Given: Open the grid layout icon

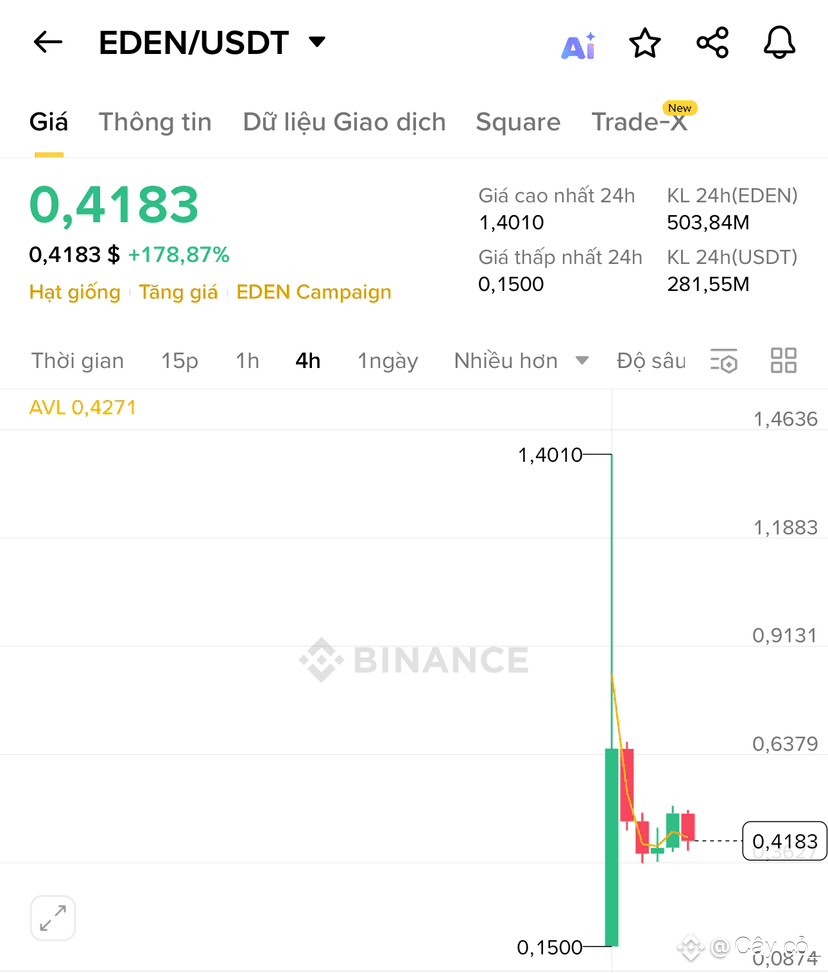Looking at the screenshot, I should (x=784, y=361).
